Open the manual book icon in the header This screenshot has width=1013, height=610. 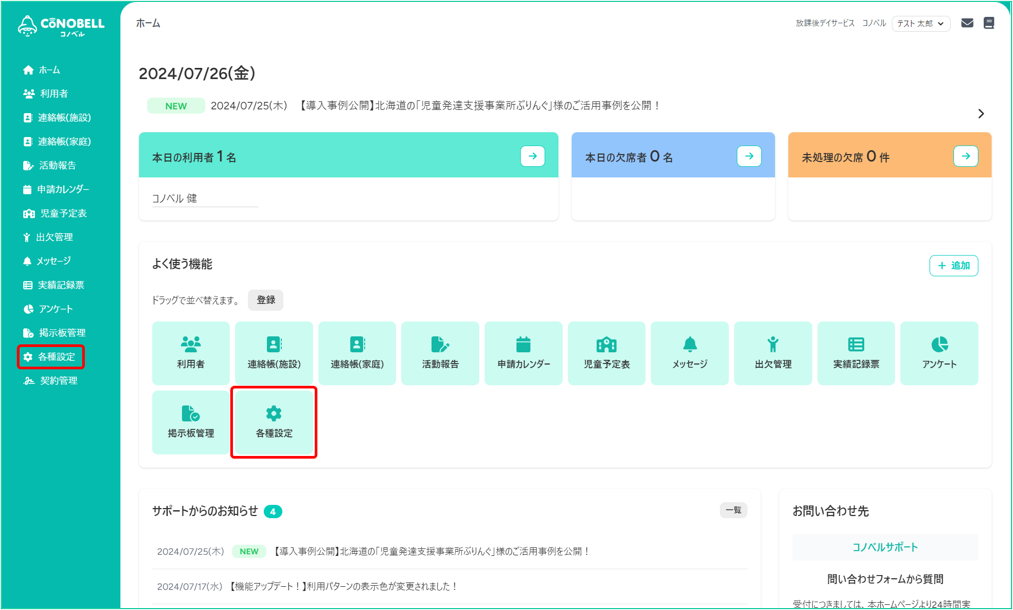[988, 23]
